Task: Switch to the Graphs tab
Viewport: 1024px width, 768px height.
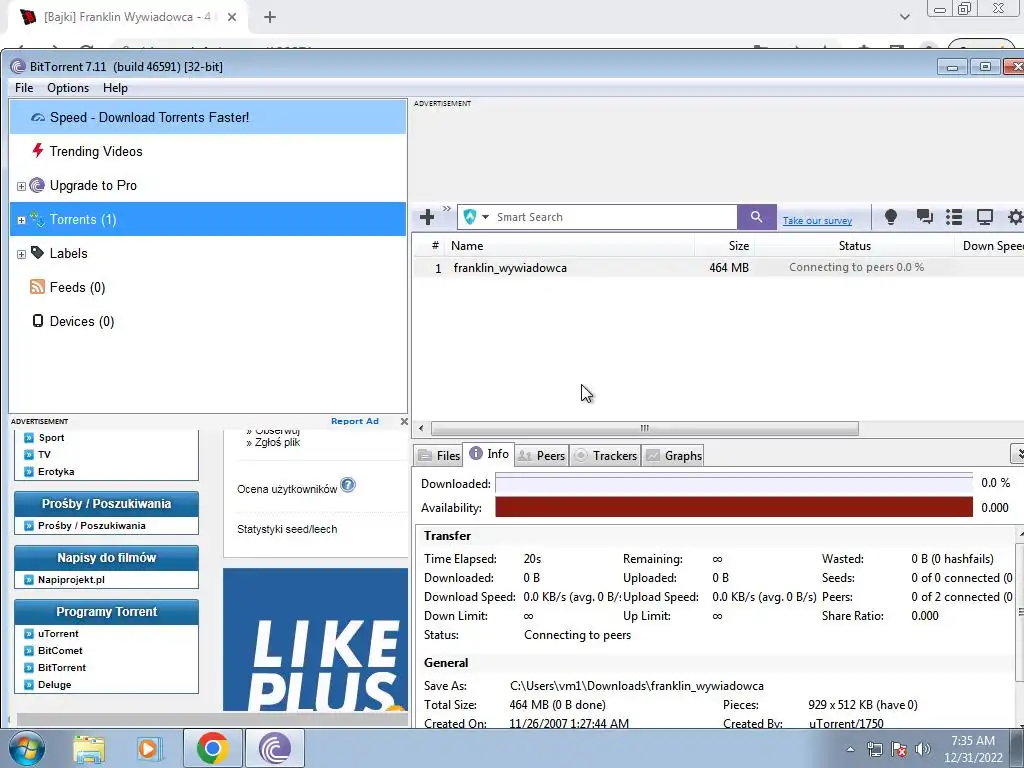Action: [674, 455]
